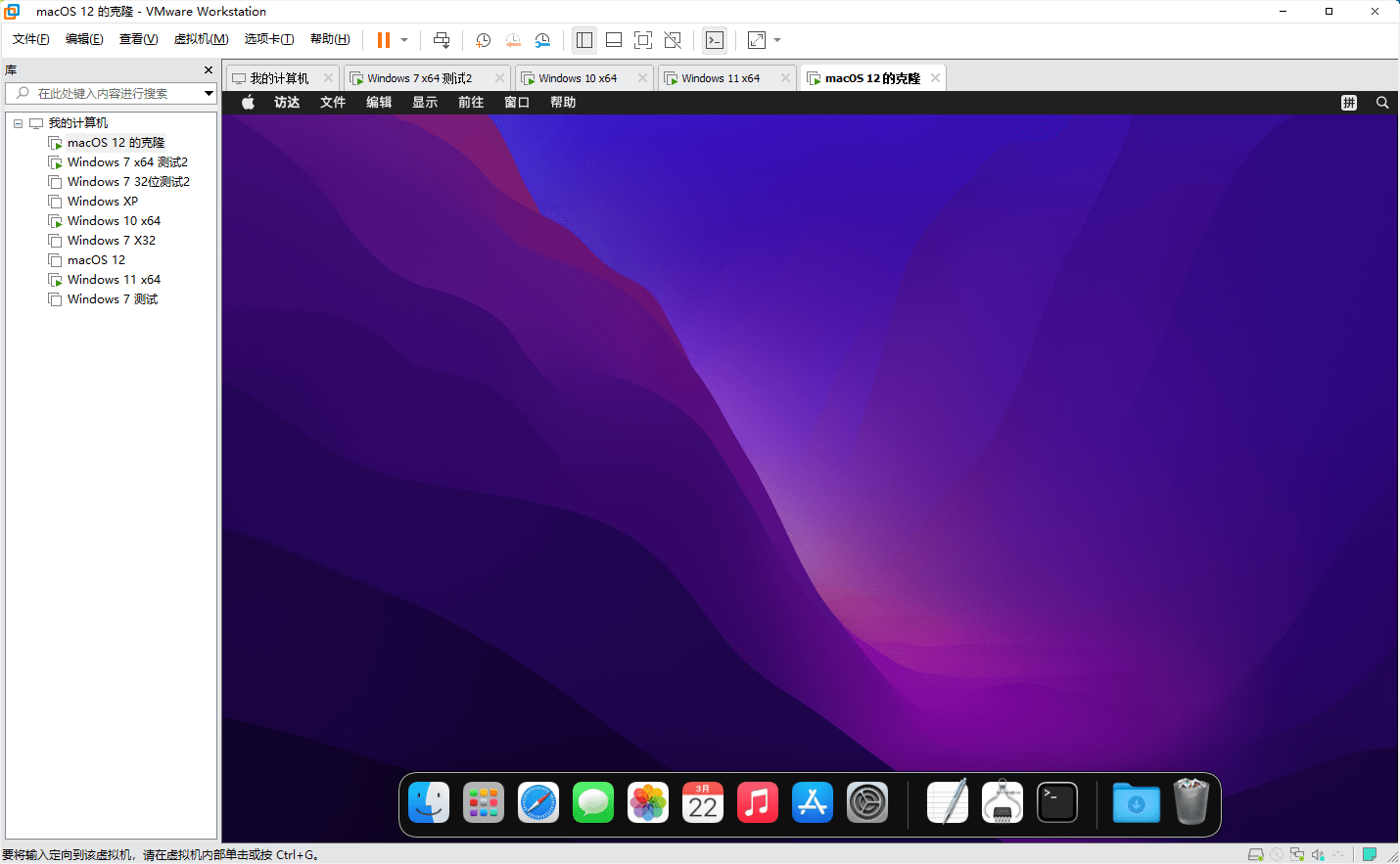
Task: Select Windows 10 x64 in library tree
Action: tap(114, 221)
